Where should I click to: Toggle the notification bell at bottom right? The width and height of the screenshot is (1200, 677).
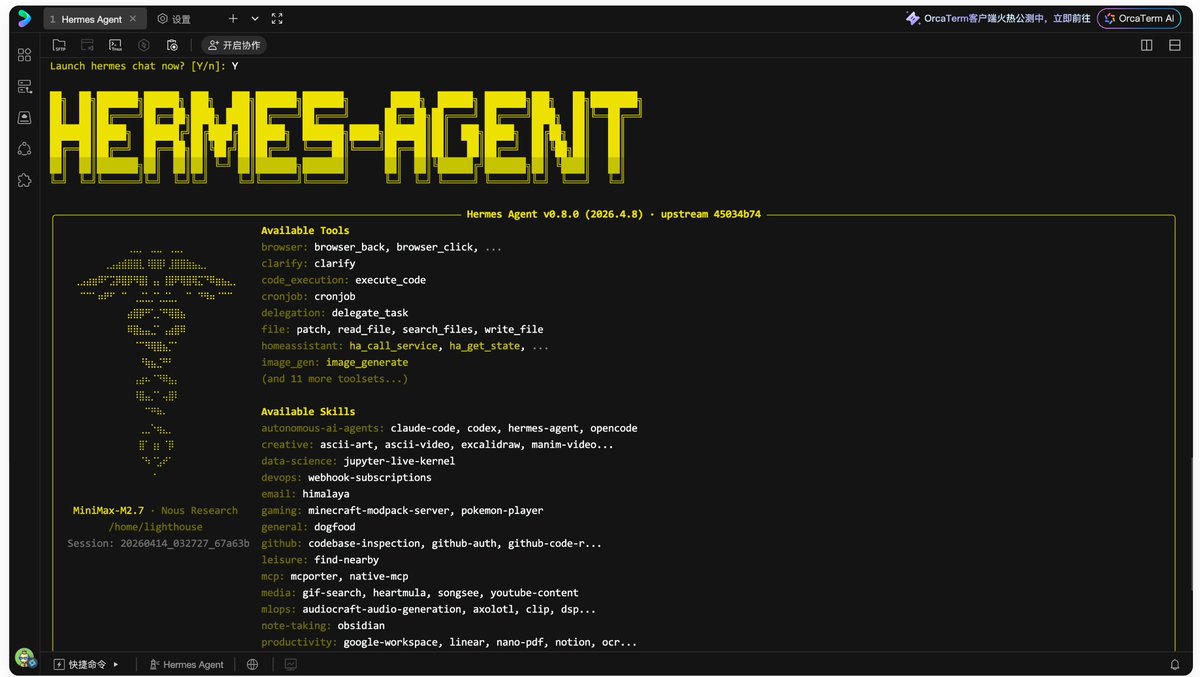point(1176,664)
